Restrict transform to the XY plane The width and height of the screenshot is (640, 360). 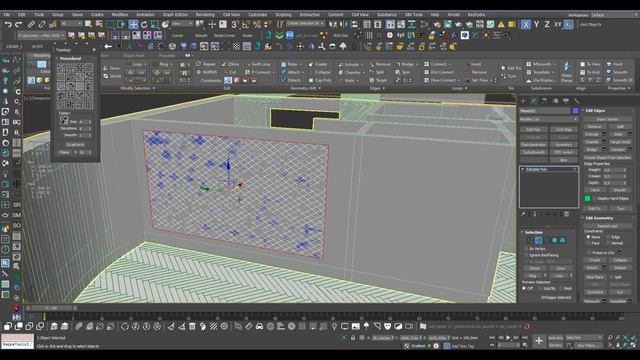(x=558, y=24)
